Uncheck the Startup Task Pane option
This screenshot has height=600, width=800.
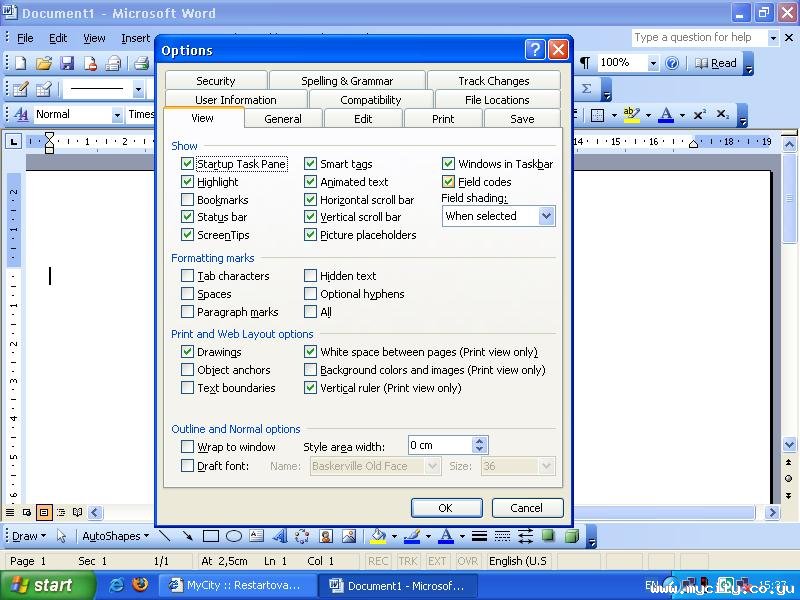pyautogui.click(x=188, y=164)
